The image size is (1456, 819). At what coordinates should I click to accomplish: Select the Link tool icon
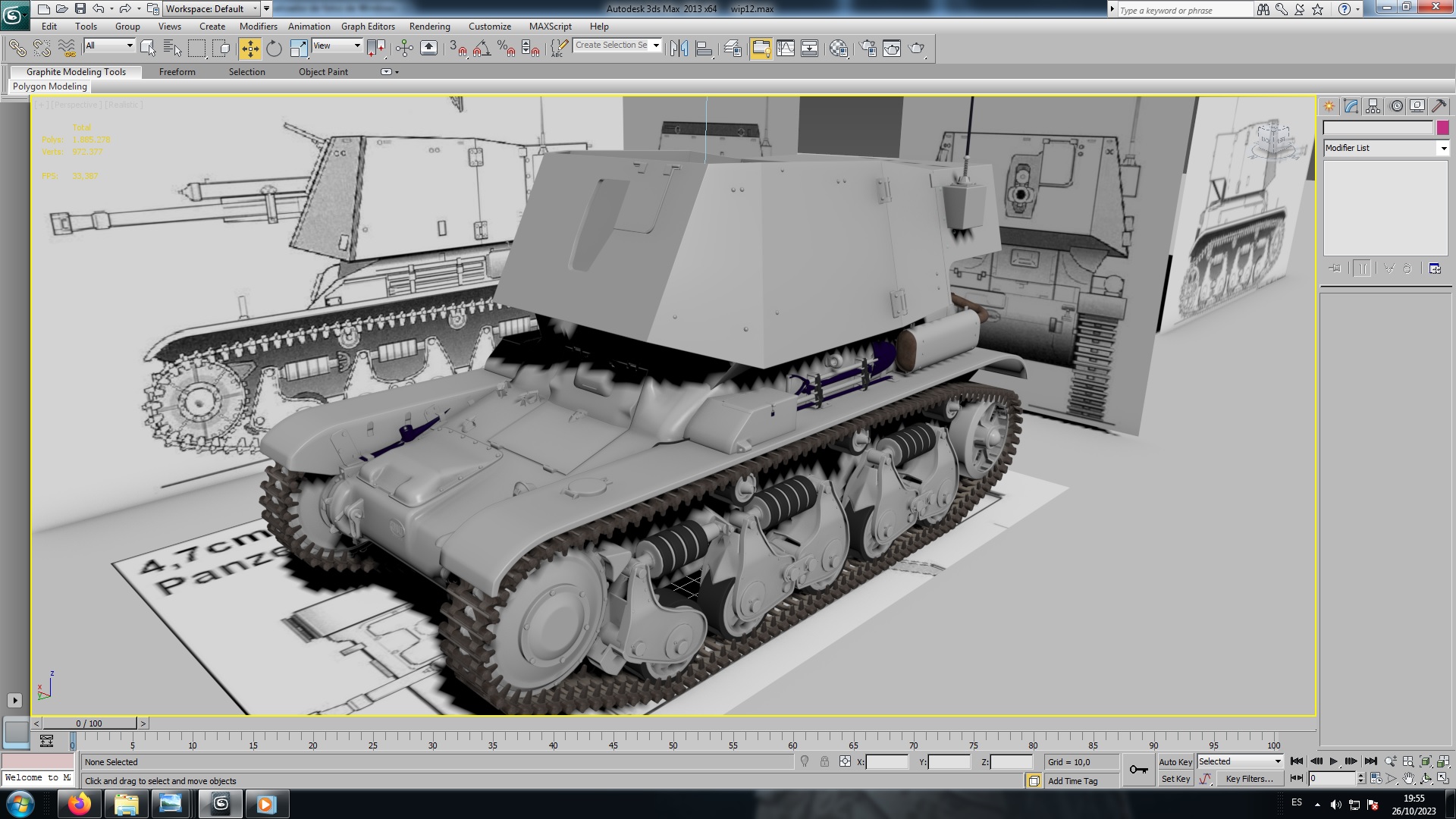pos(17,49)
